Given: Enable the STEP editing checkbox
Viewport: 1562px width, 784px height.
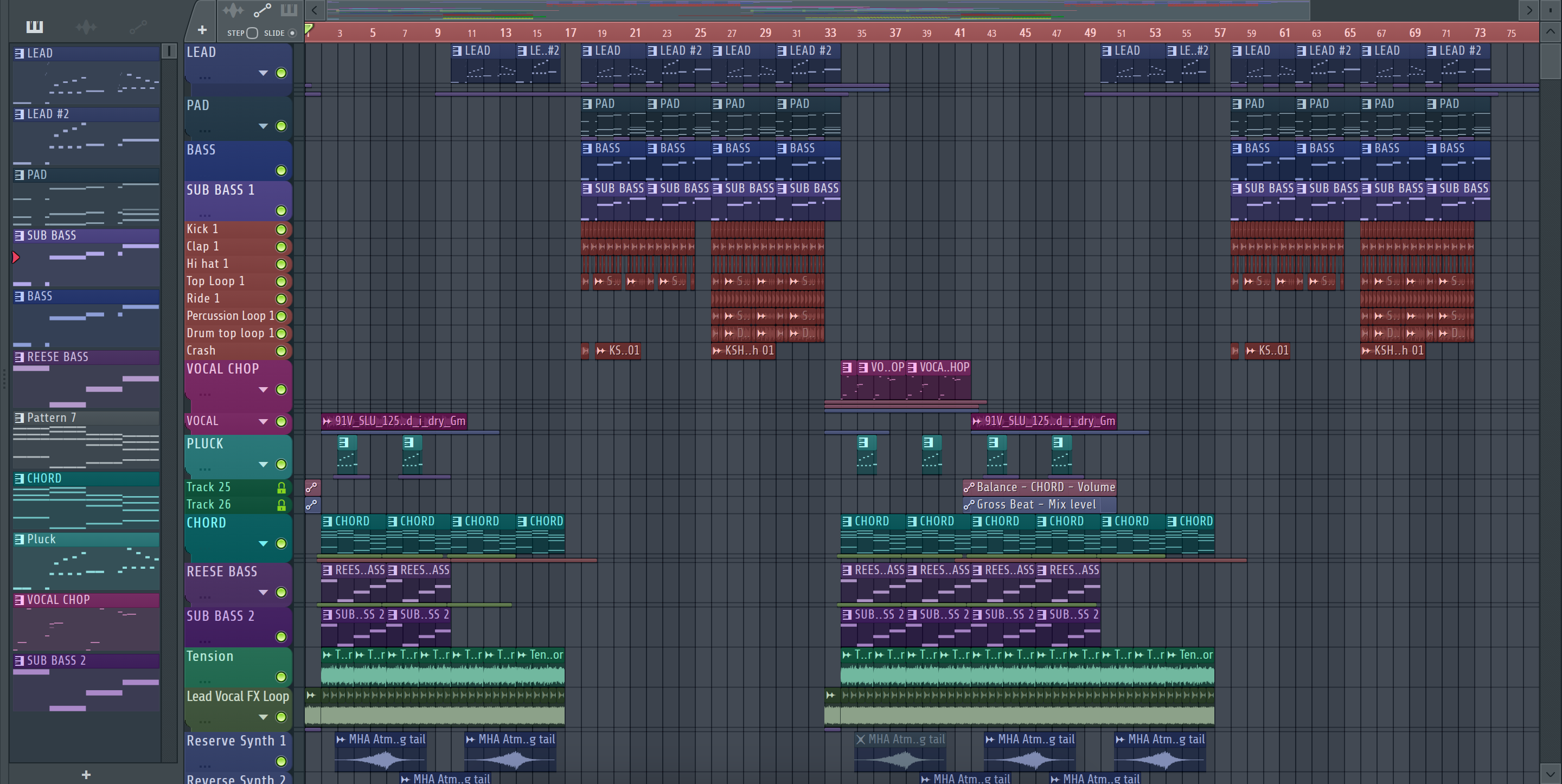Looking at the screenshot, I should tap(252, 34).
